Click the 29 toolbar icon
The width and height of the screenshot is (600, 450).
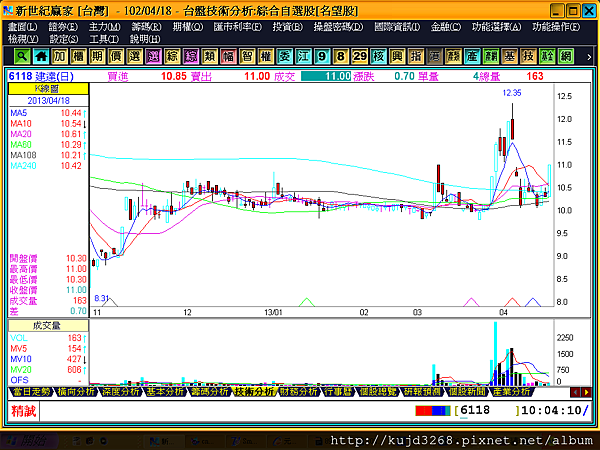pyautogui.click(x=359, y=57)
